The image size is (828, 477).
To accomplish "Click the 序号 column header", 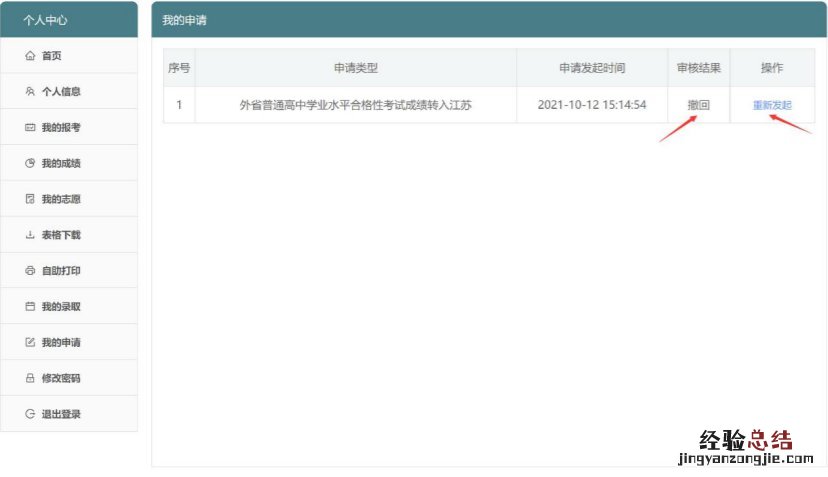I will pyautogui.click(x=179, y=68).
